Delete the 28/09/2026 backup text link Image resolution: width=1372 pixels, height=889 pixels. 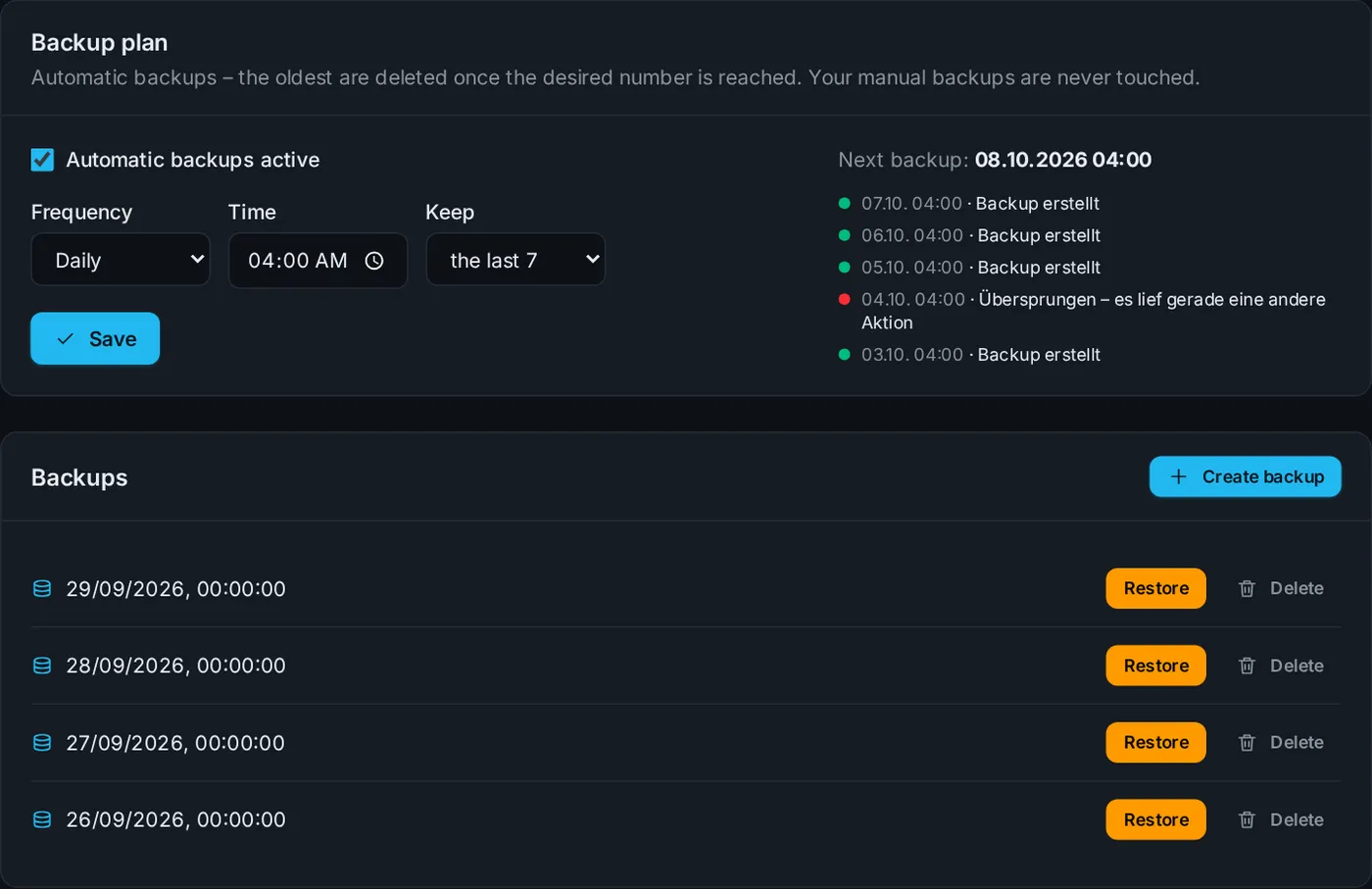tap(1297, 666)
